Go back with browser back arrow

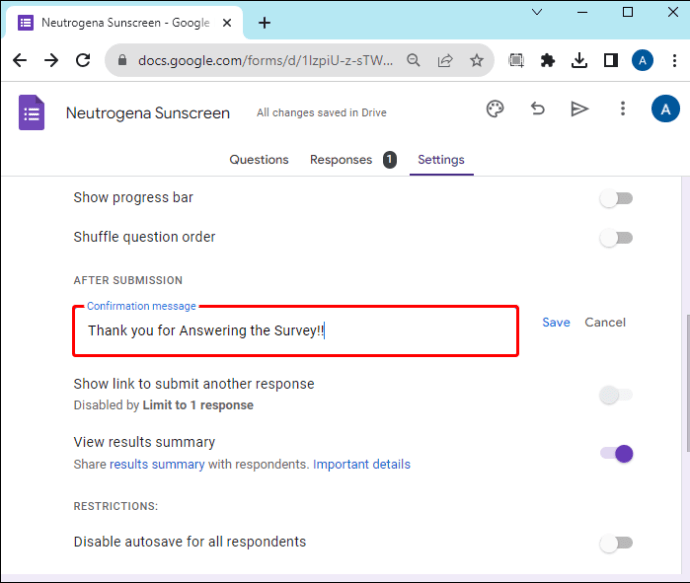click(20, 60)
